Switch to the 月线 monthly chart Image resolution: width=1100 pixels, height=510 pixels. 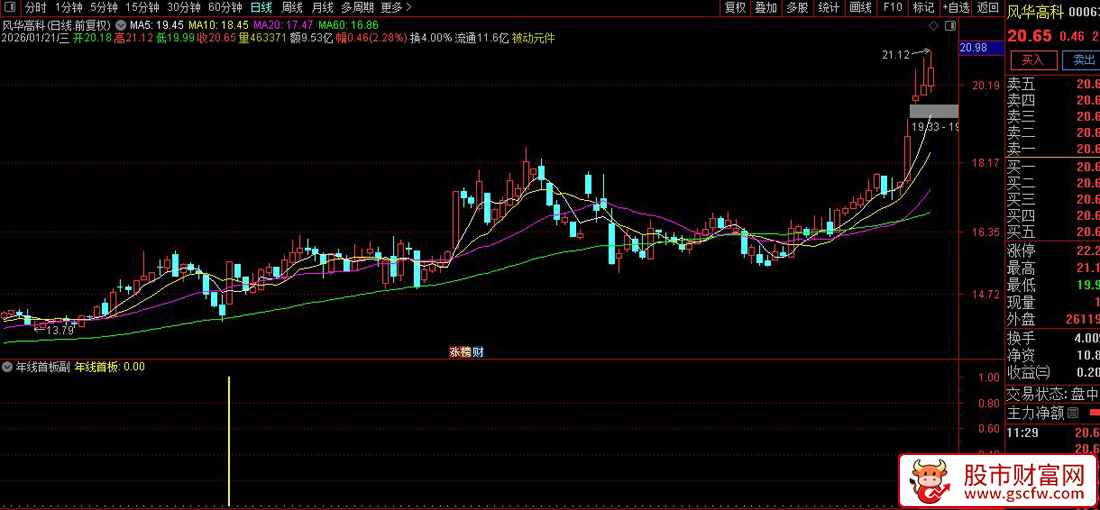pyautogui.click(x=322, y=8)
